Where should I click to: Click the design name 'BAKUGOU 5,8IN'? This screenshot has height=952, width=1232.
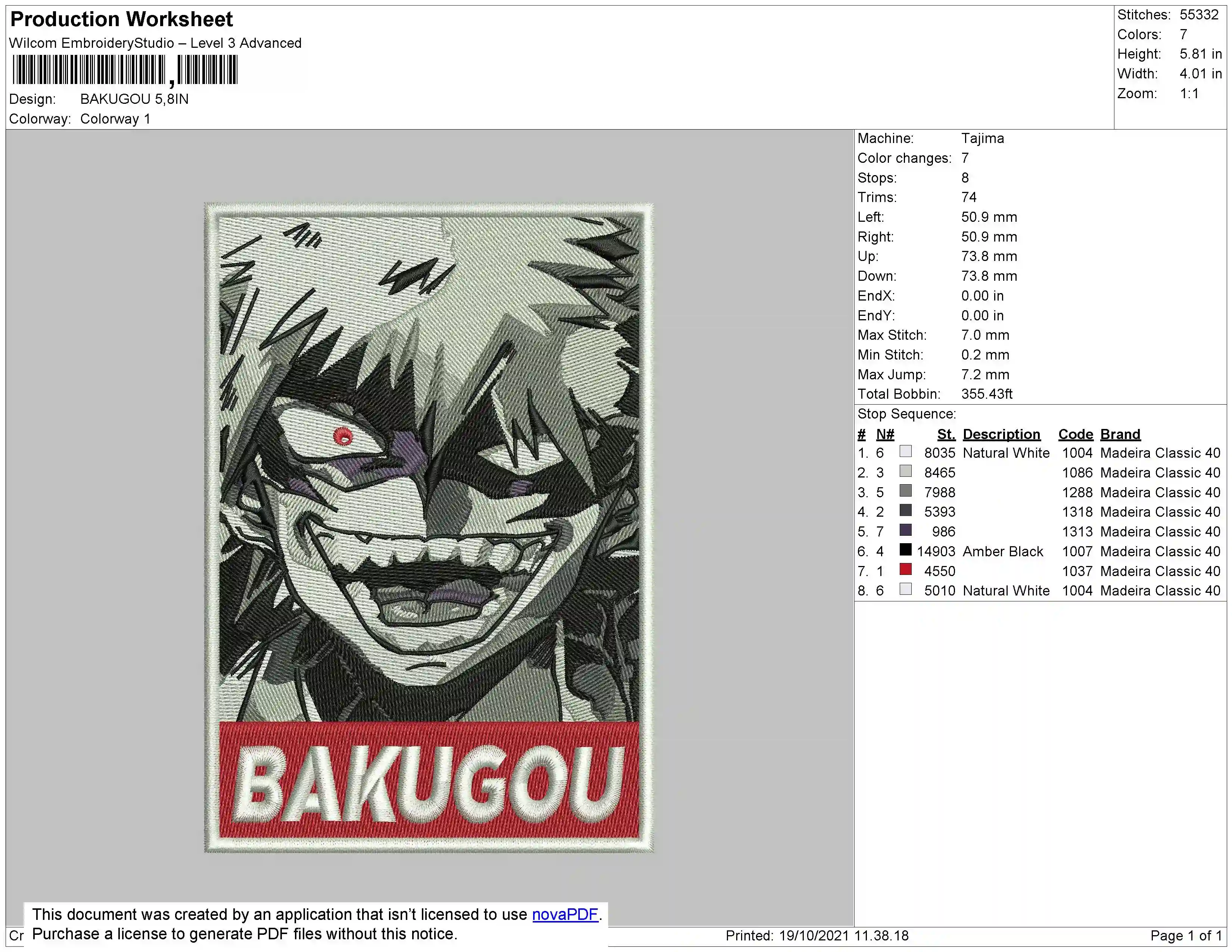click(x=134, y=99)
